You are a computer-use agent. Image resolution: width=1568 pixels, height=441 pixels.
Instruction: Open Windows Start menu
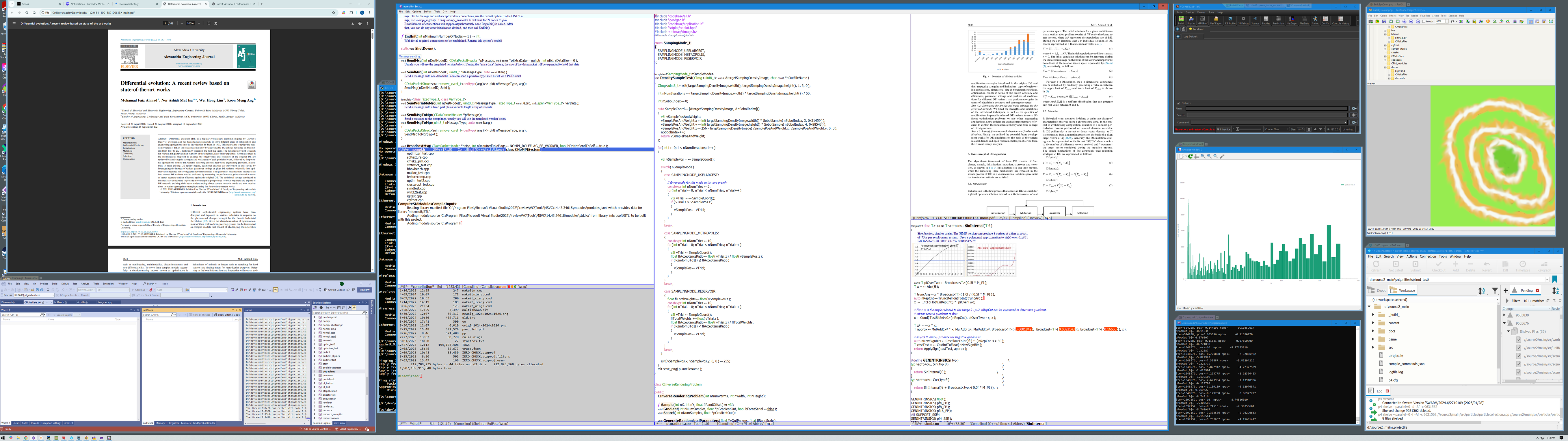(3, 438)
